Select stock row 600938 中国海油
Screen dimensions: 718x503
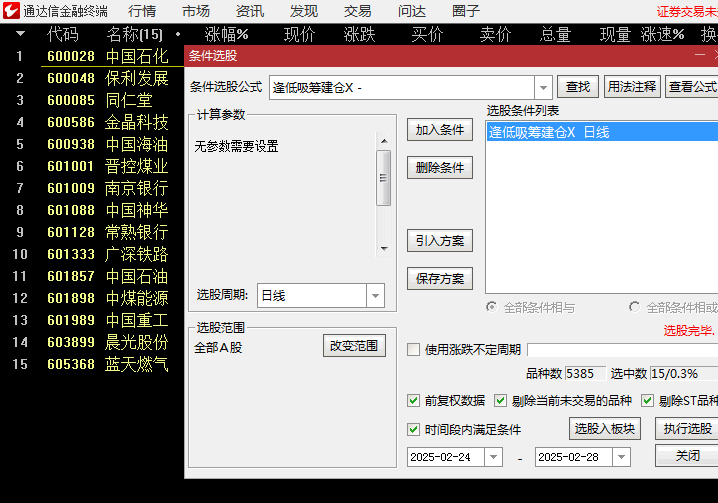(x=92, y=144)
